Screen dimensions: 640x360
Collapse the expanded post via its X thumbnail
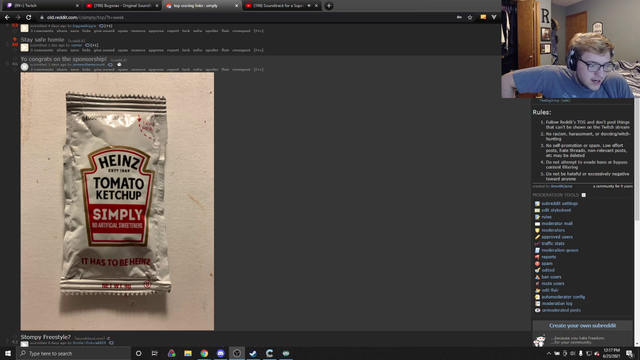pos(24,67)
